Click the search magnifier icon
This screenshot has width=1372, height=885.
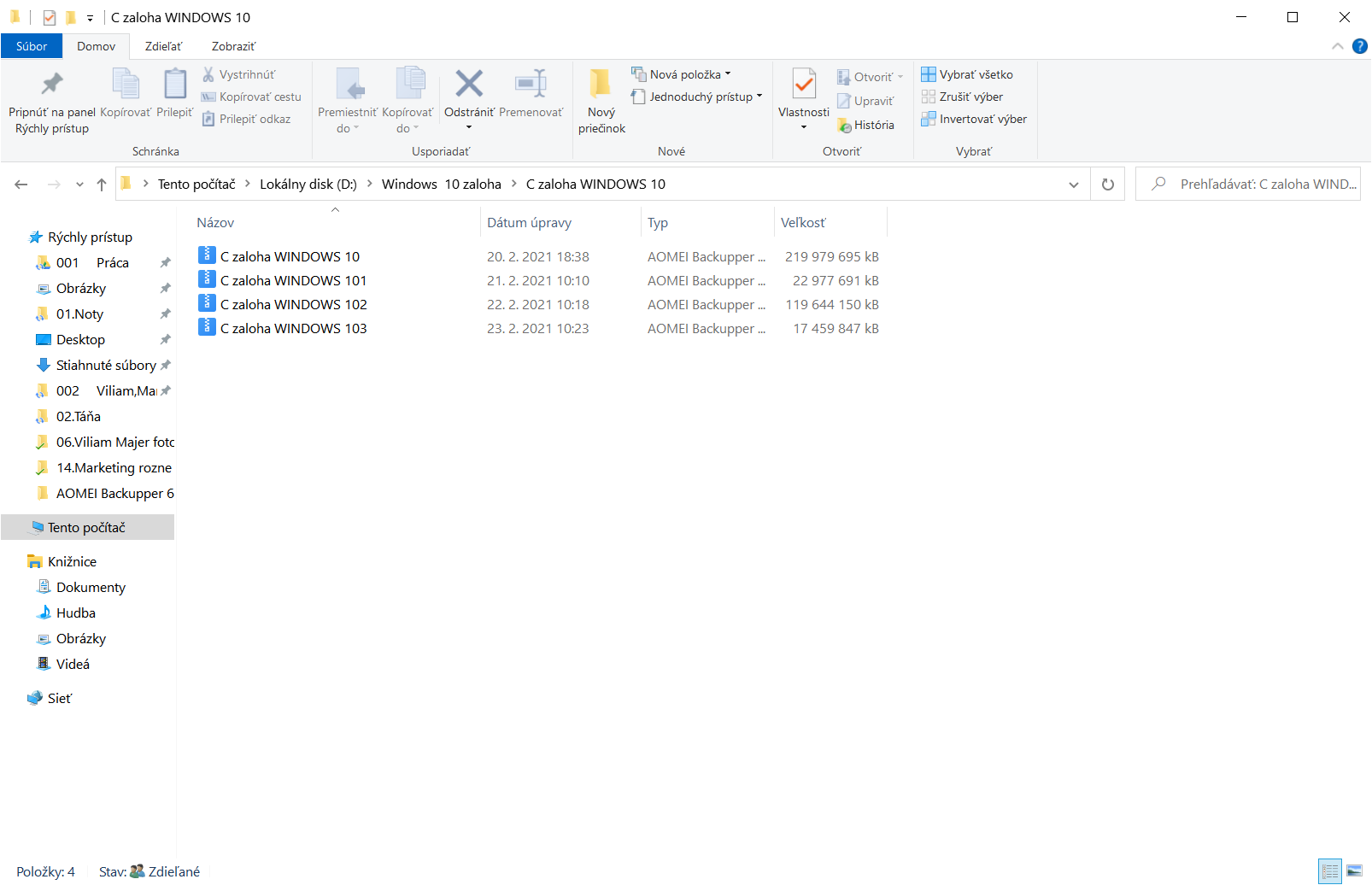1158,184
